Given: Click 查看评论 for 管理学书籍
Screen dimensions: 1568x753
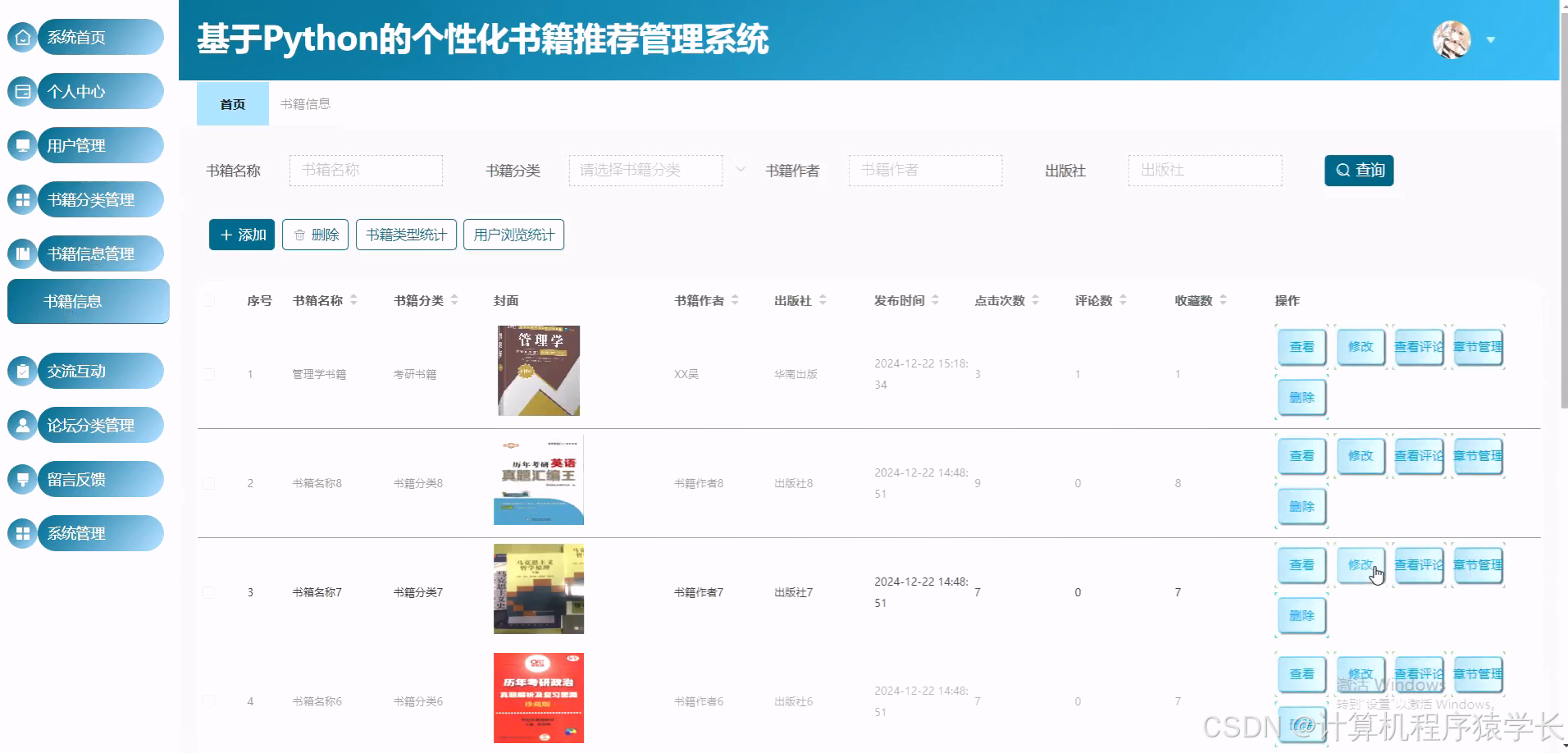Looking at the screenshot, I should click(x=1420, y=347).
